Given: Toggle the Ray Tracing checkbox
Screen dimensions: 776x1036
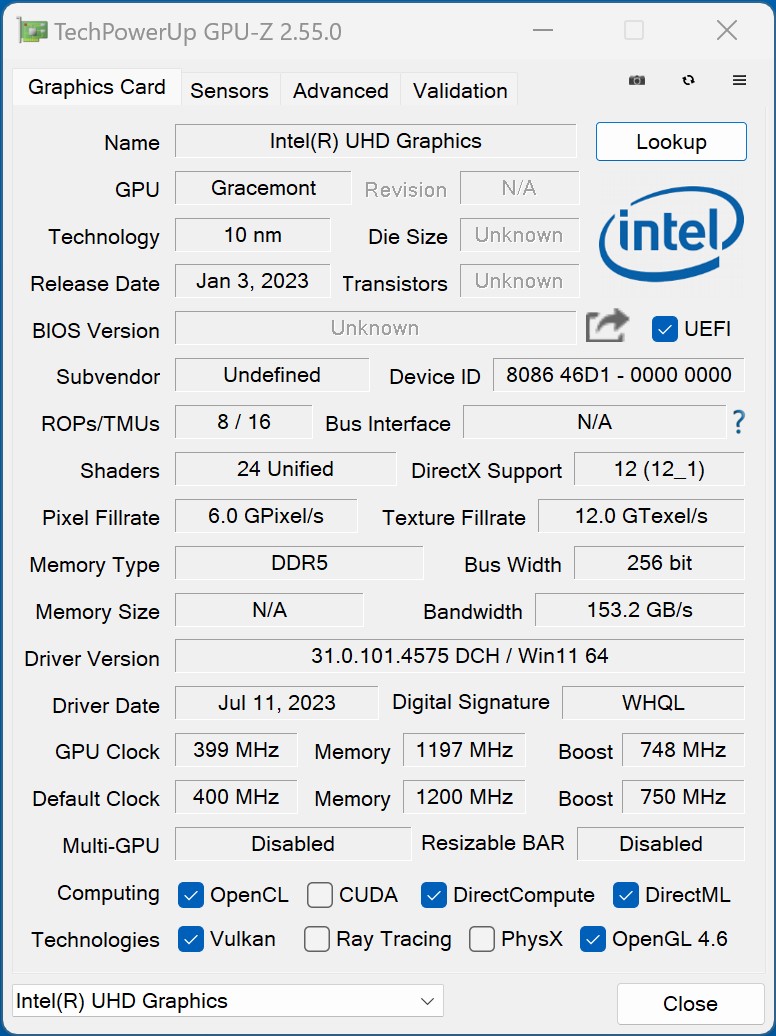Looking at the screenshot, I should [x=317, y=939].
